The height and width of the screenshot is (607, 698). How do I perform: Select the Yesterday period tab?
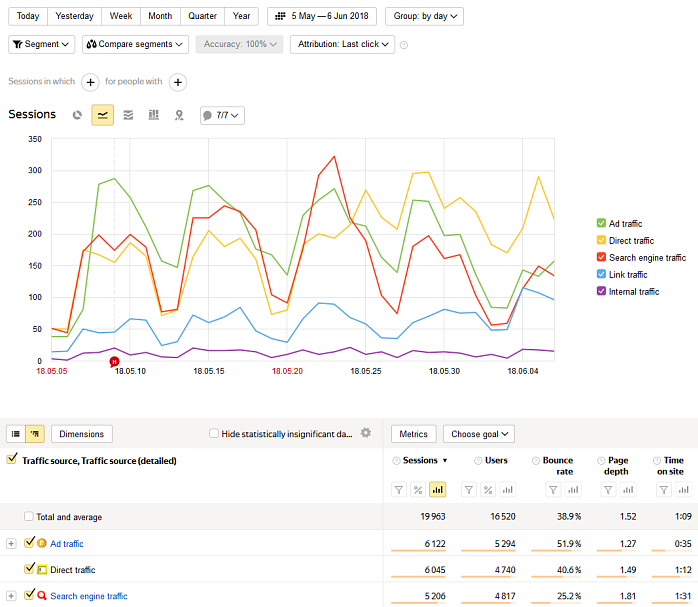coord(74,16)
